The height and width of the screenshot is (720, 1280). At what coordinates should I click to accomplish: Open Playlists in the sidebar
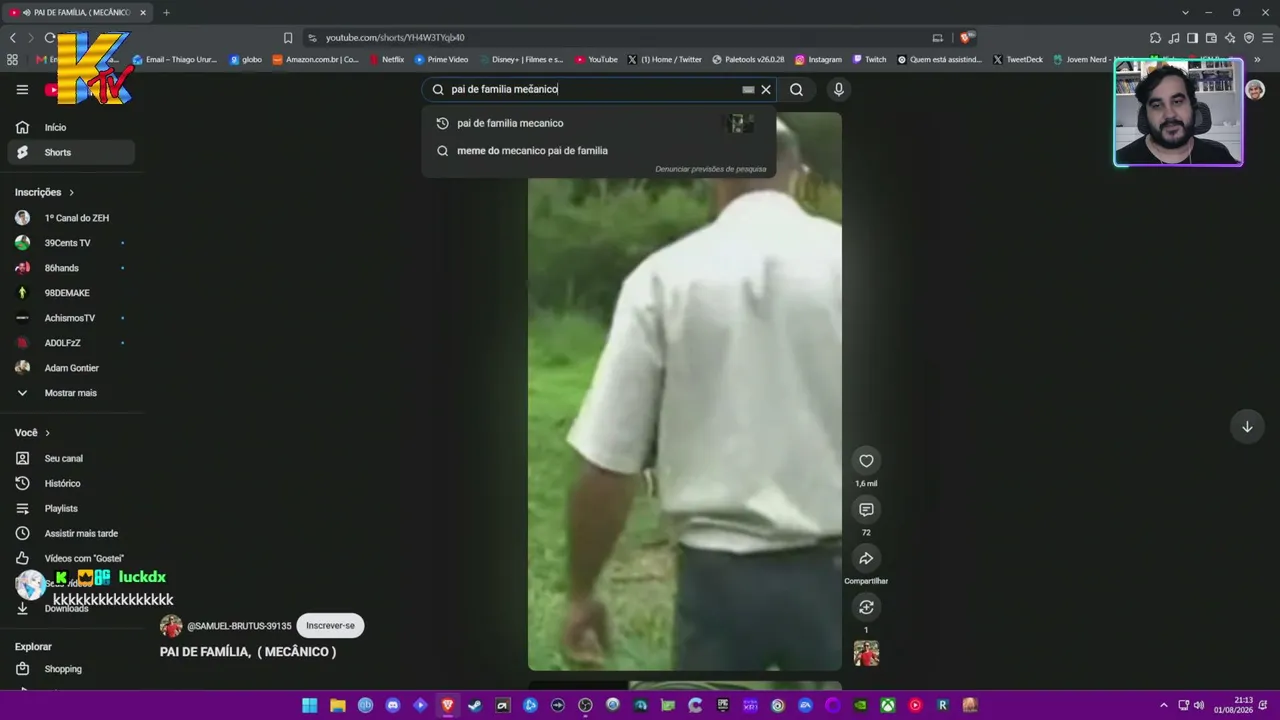click(71, 508)
